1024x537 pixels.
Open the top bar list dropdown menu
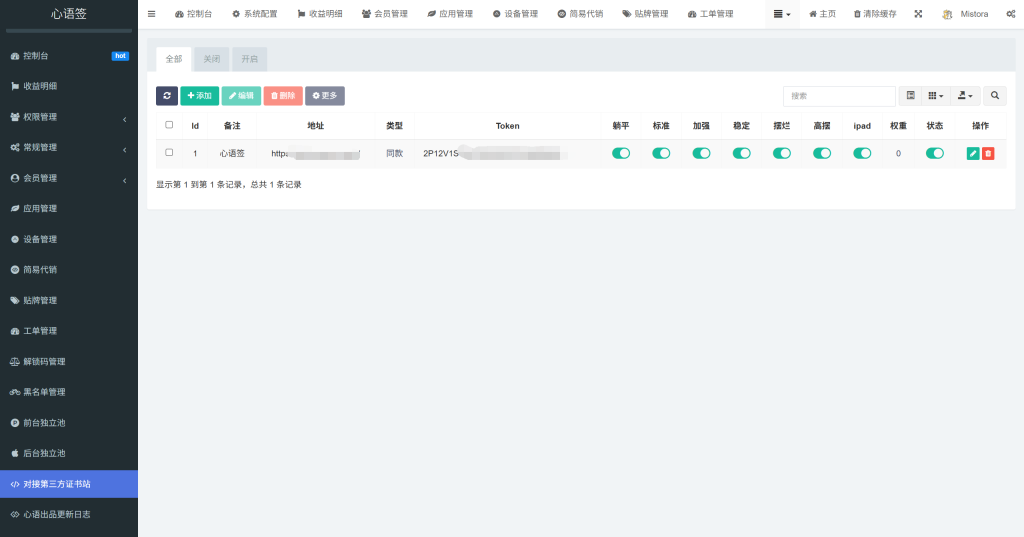782,14
